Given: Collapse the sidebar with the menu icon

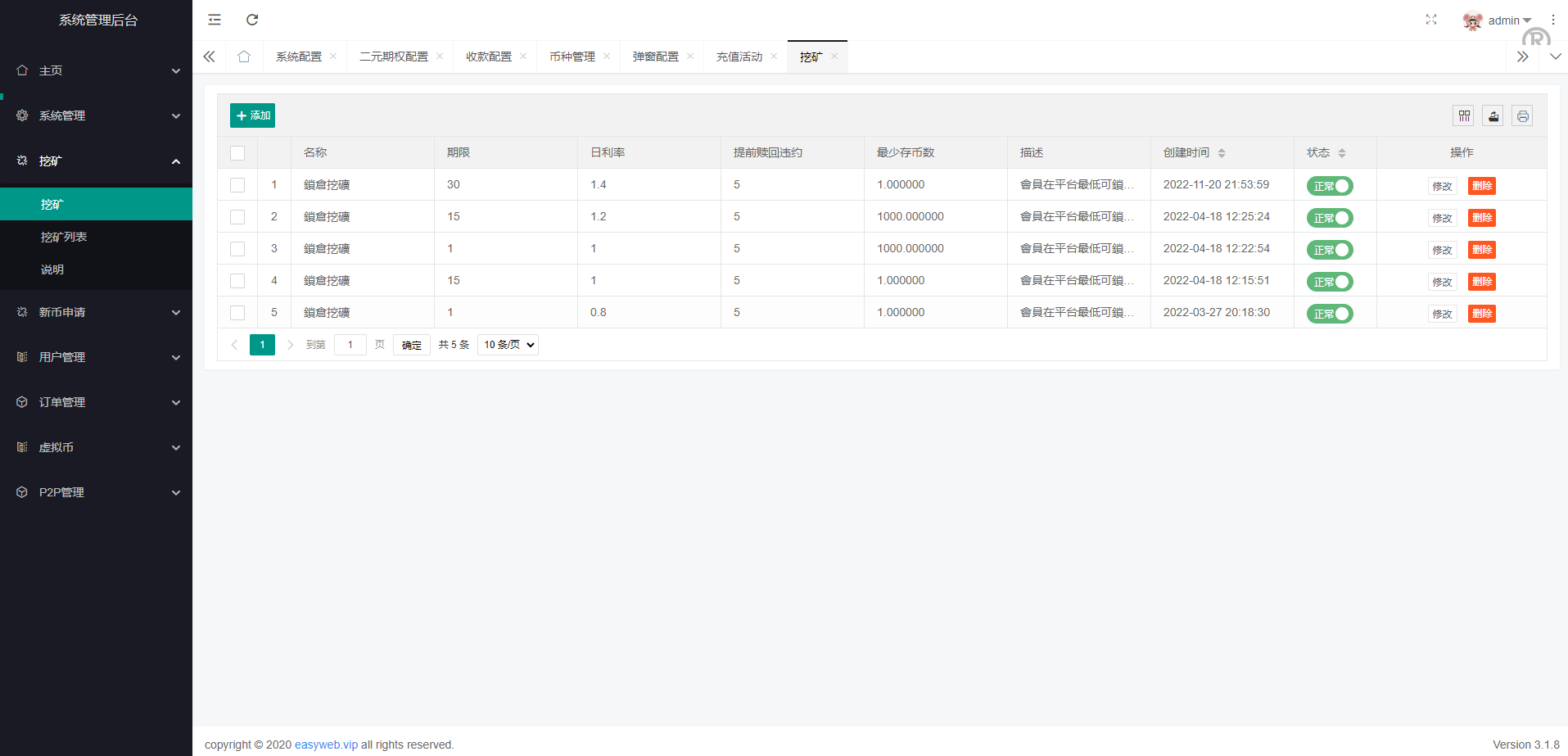Looking at the screenshot, I should point(215,20).
